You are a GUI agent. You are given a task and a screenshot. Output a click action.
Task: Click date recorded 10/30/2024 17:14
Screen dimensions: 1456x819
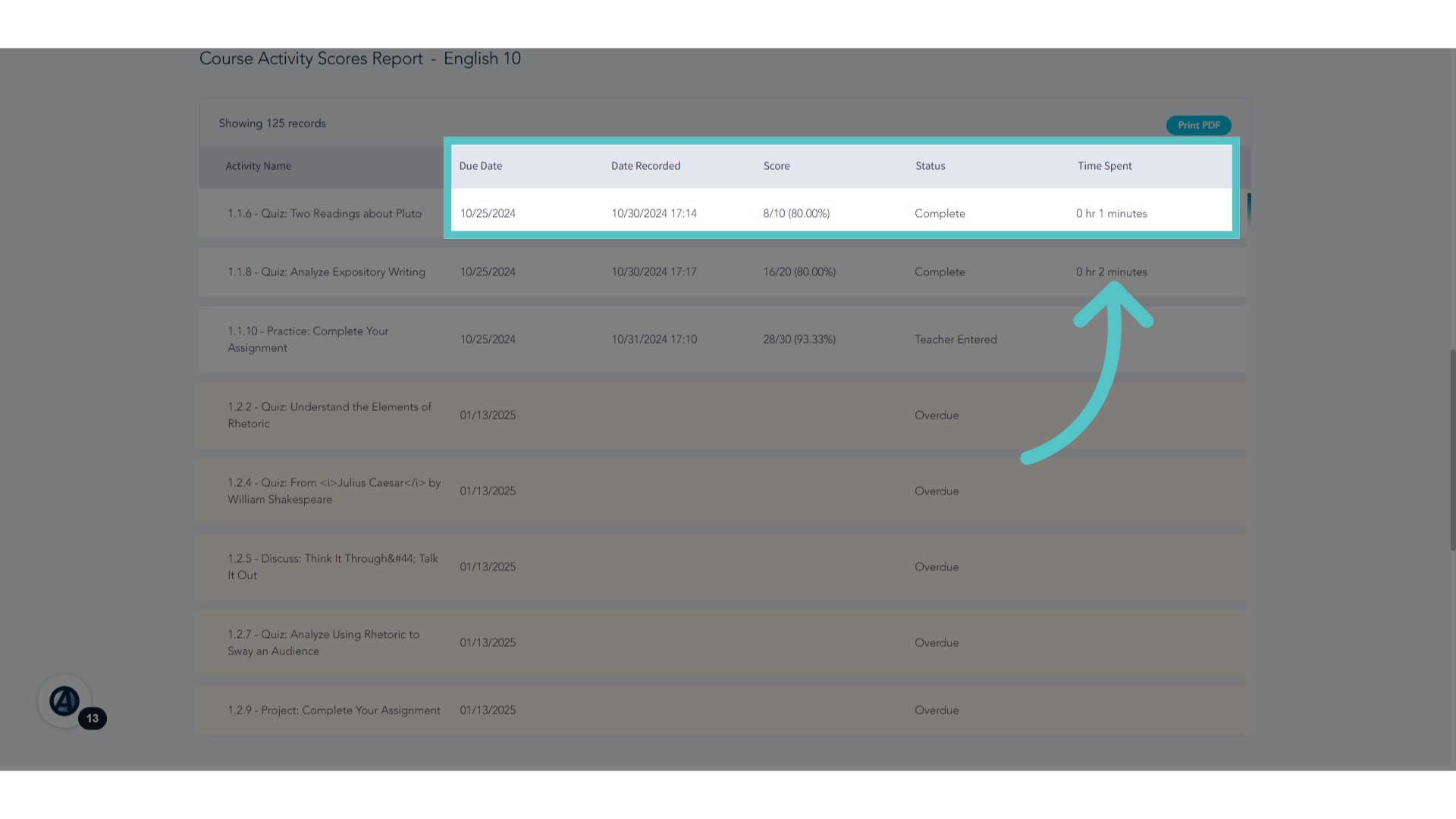654,214
